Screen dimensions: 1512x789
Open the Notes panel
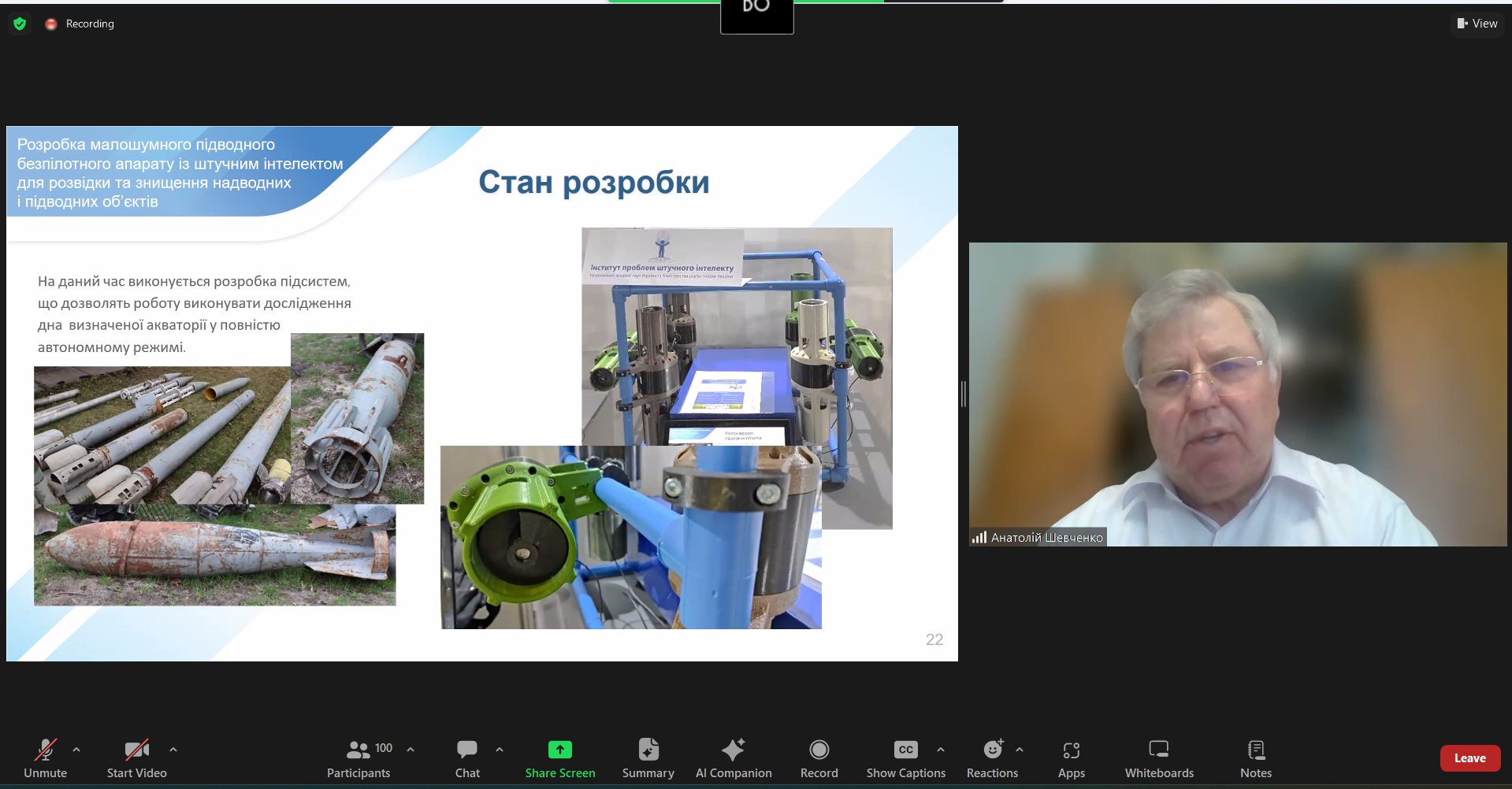(1256, 758)
